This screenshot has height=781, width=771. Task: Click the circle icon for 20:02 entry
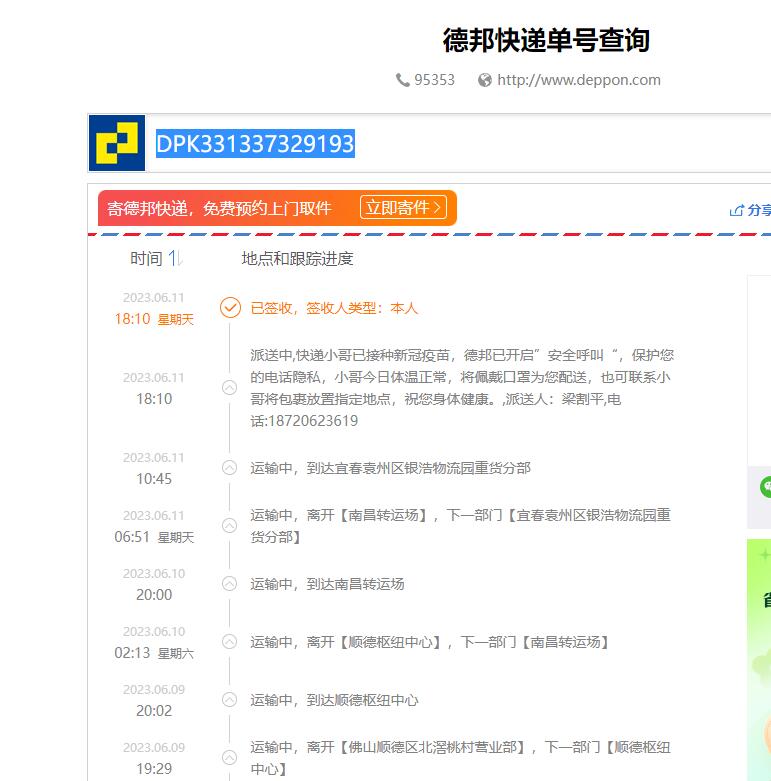229,699
